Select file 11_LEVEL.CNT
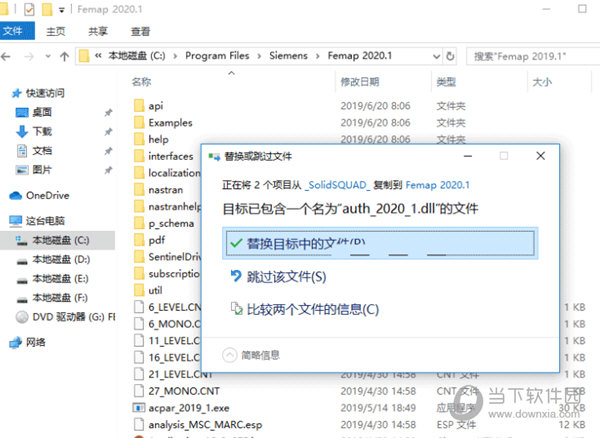The width and height of the screenshot is (600, 438). pos(174,341)
